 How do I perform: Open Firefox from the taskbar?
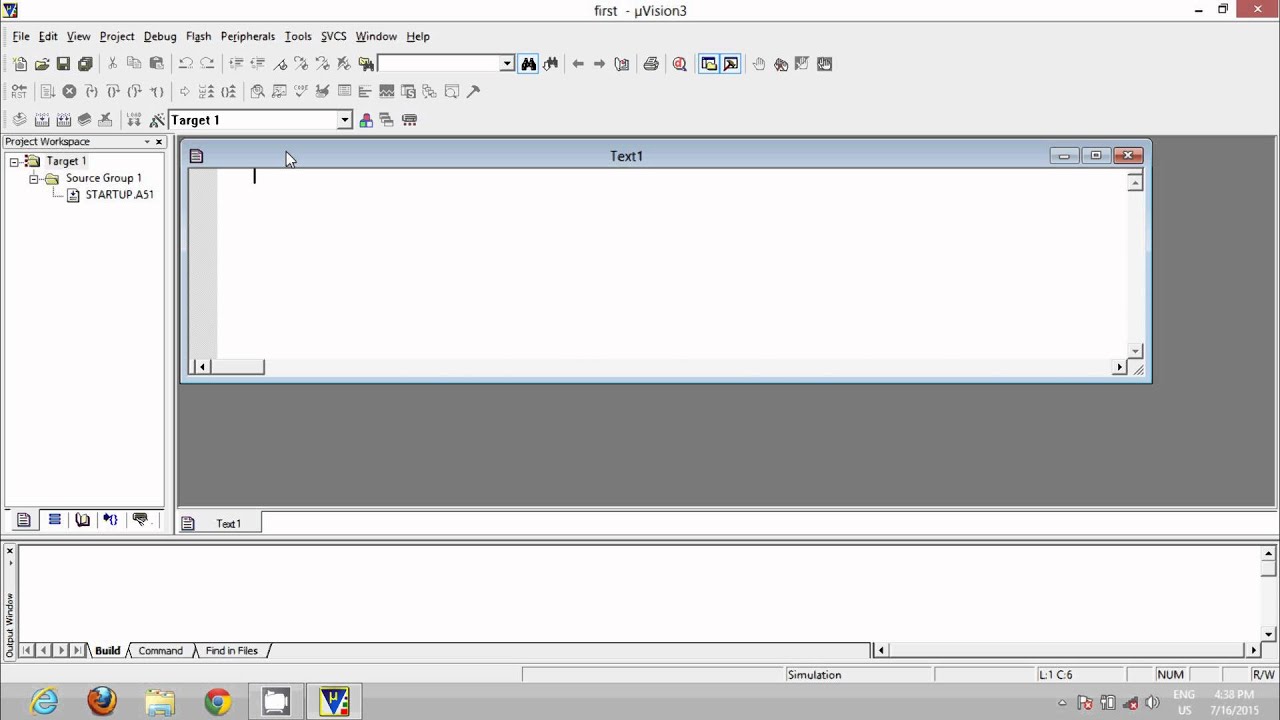[x=102, y=701]
